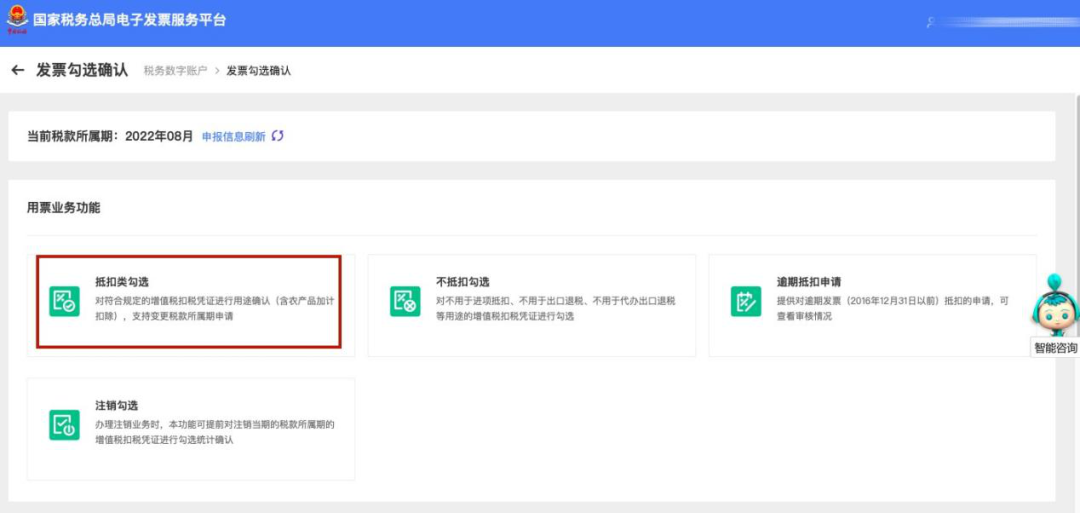Click the 国家税务总局电子发票服务平台 title
This screenshot has height=513, width=1080.
tap(129, 20)
